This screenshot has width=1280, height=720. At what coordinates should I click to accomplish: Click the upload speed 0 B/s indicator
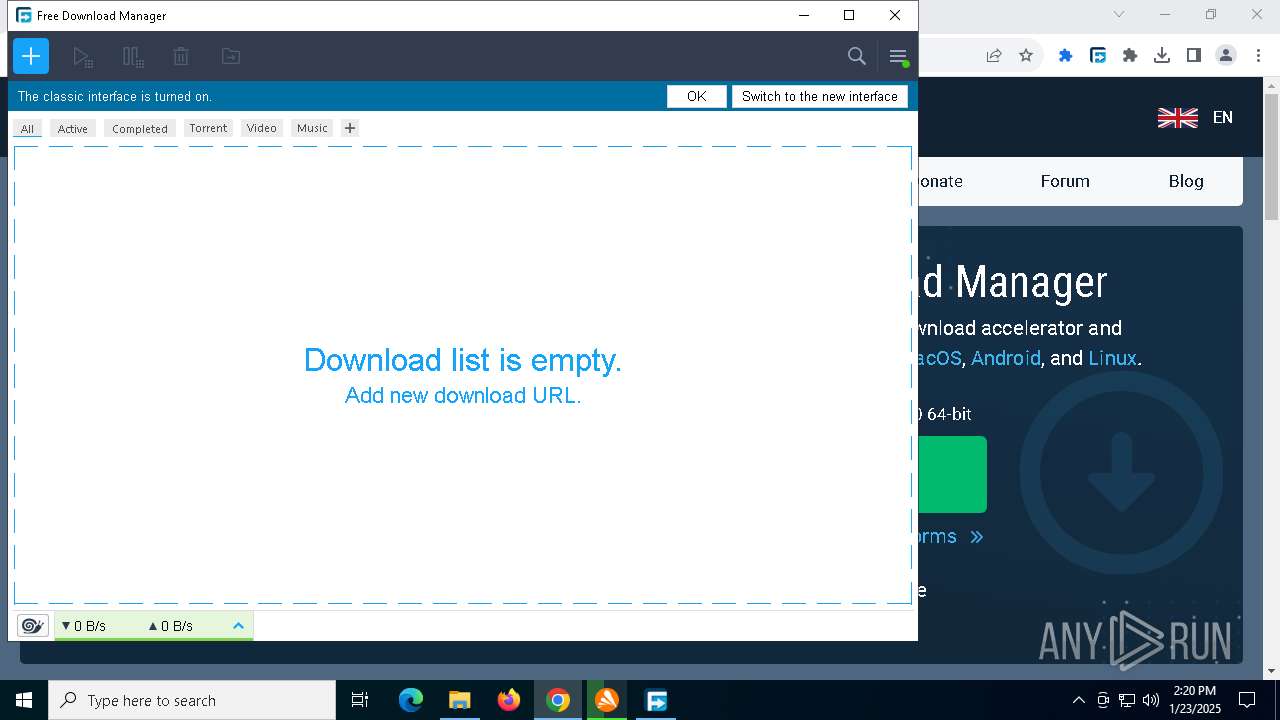tap(171, 626)
